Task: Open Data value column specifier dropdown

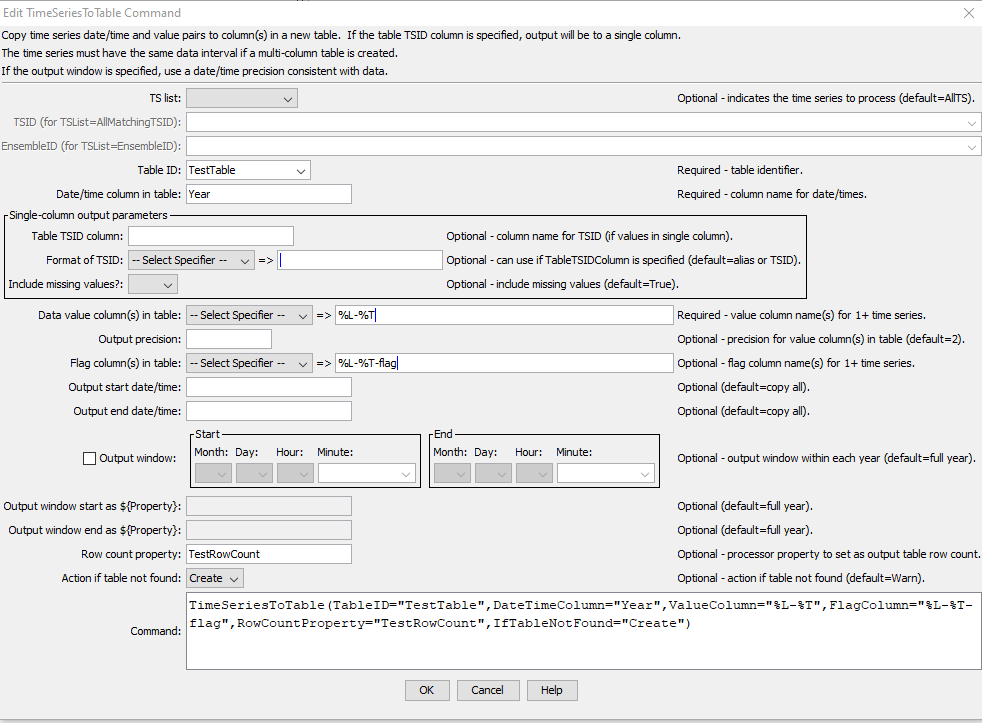Action: click(x=249, y=316)
